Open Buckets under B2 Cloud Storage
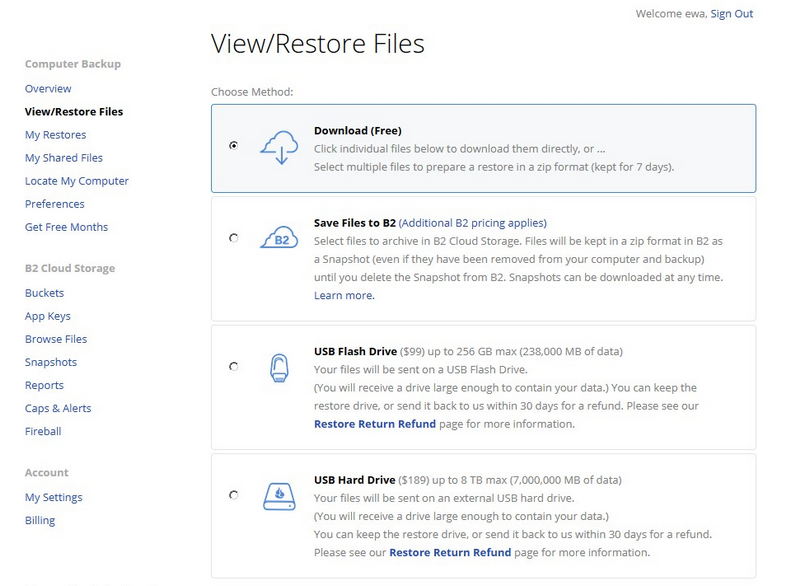This screenshot has width=810, height=586. tap(44, 293)
